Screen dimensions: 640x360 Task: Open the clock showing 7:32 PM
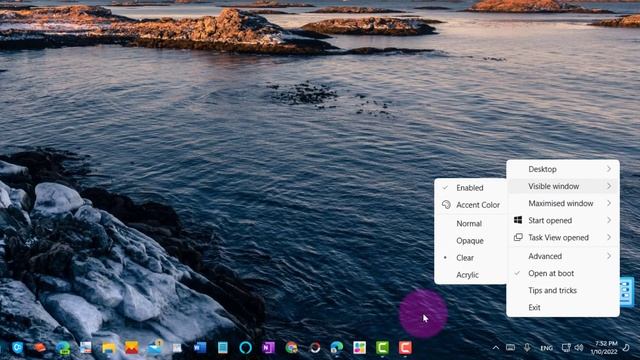coord(604,347)
